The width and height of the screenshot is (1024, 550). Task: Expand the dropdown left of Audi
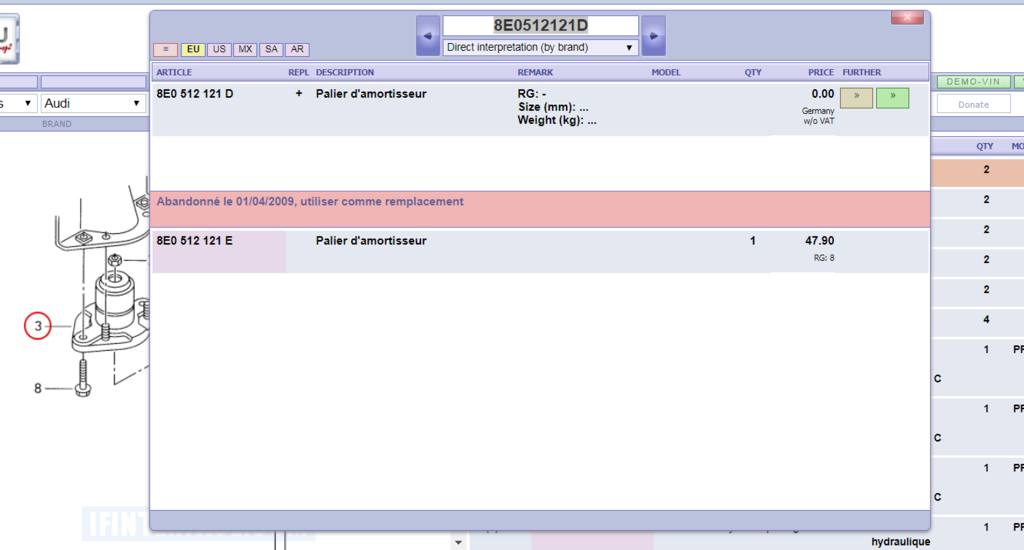[18, 103]
